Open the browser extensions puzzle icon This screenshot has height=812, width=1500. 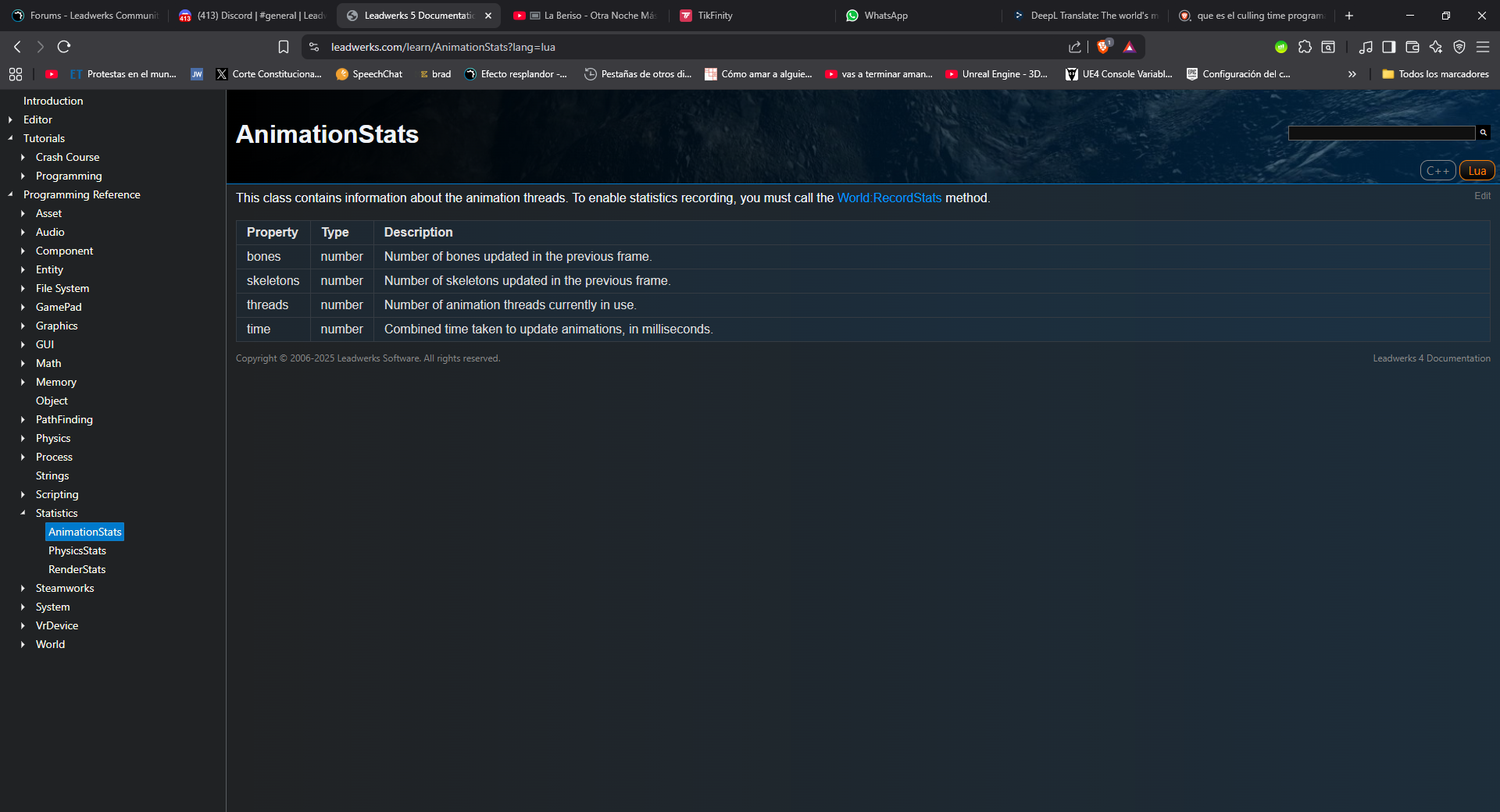tap(1305, 47)
